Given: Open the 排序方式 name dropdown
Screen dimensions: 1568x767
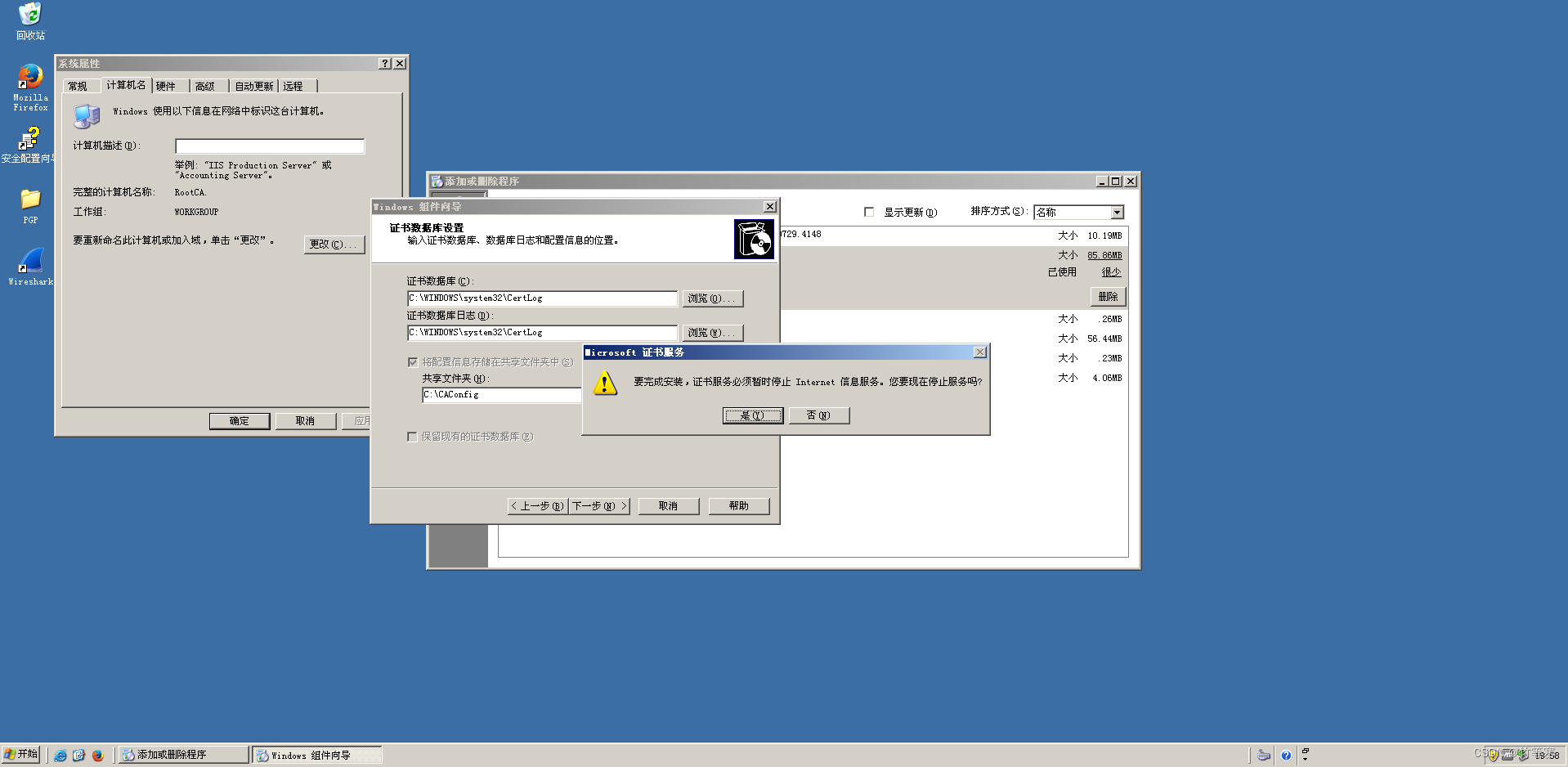Looking at the screenshot, I should click(1117, 212).
